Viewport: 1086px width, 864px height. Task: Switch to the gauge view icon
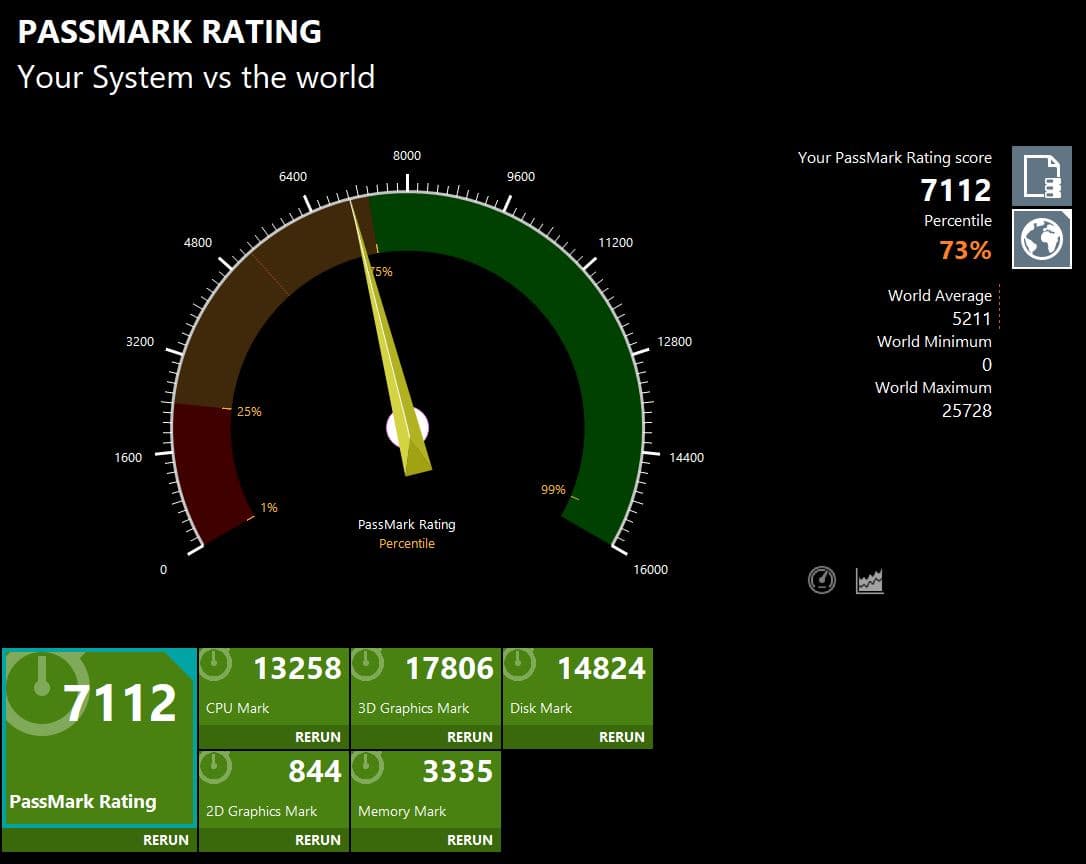coord(822,580)
